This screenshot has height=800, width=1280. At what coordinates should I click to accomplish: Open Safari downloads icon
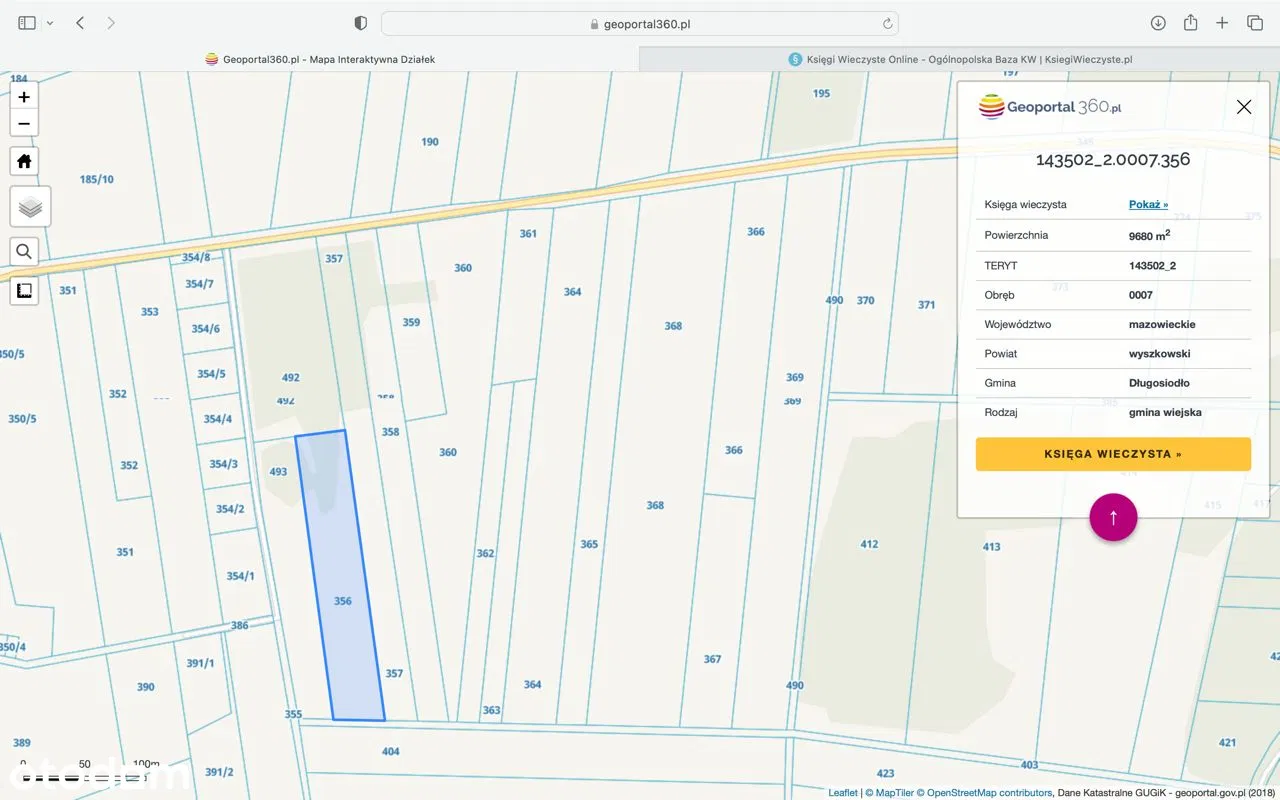(1158, 23)
